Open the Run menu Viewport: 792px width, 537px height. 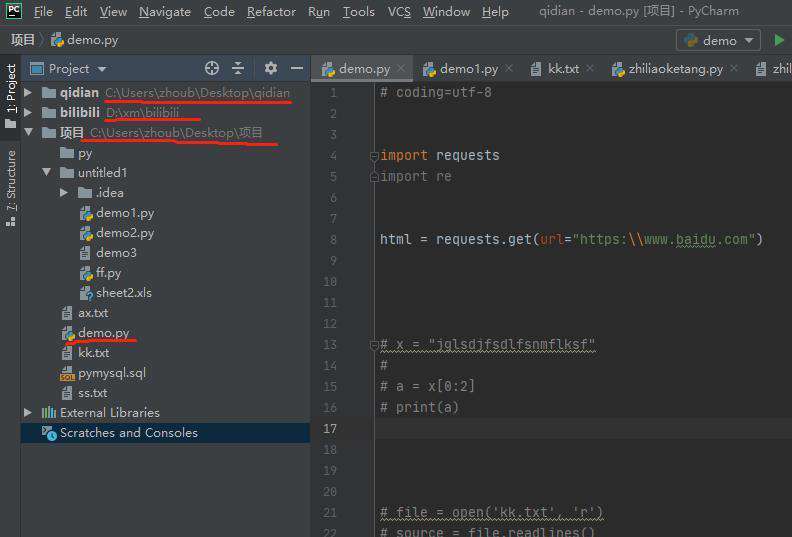pyautogui.click(x=319, y=11)
